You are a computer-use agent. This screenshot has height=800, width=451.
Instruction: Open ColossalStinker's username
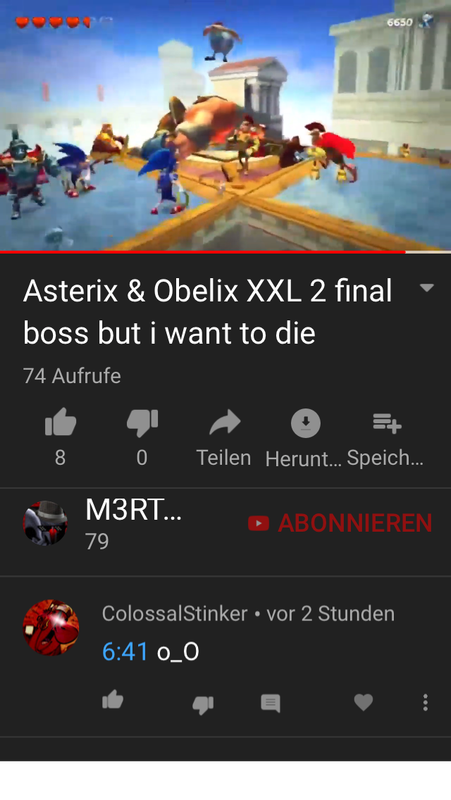pos(174,613)
